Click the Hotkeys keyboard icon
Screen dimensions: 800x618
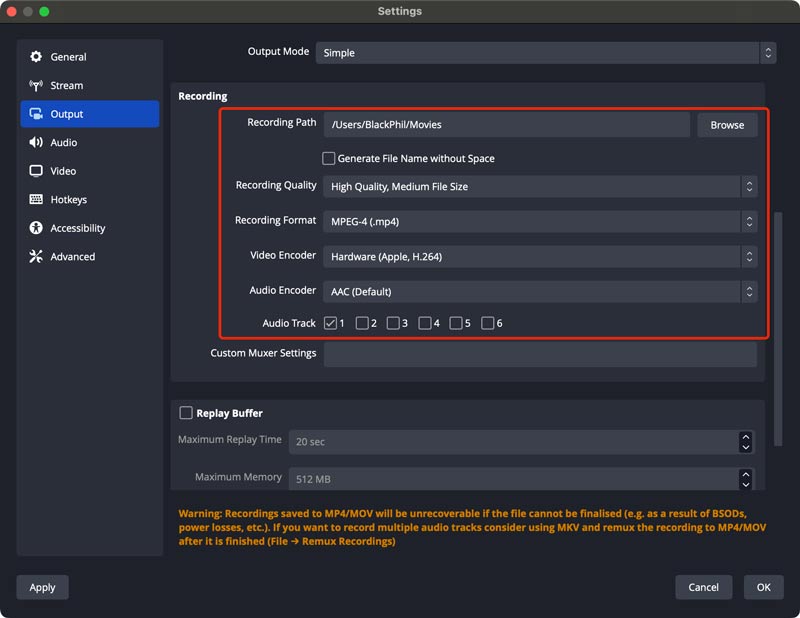[36, 200]
